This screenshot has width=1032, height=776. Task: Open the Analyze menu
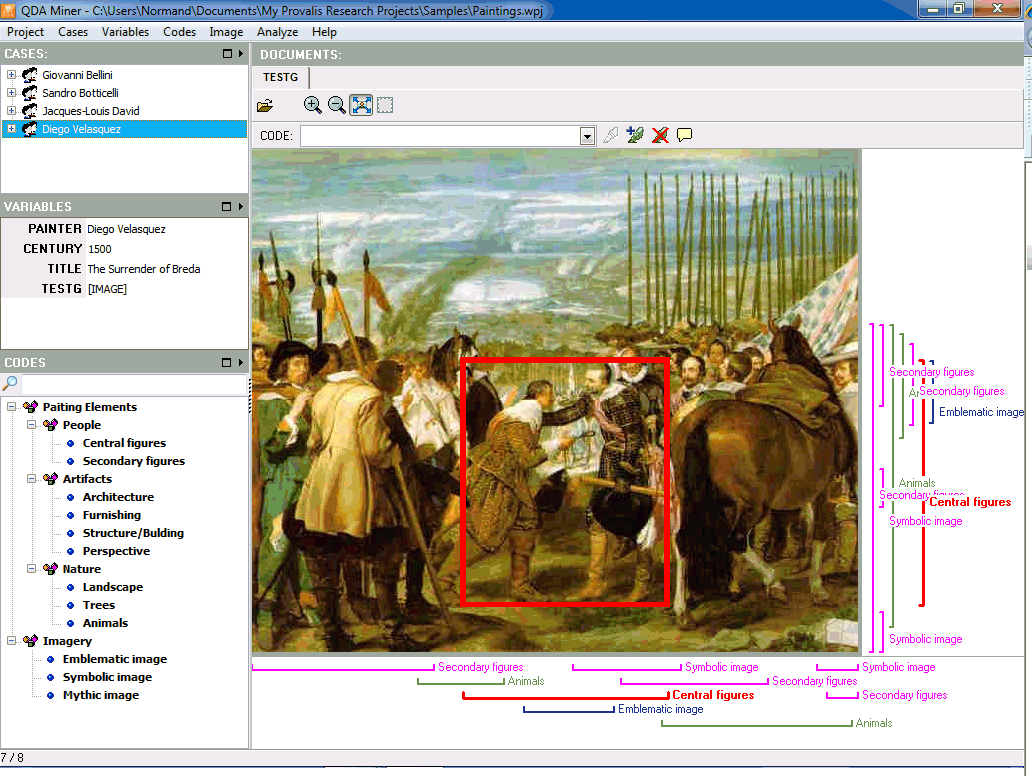click(277, 32)
